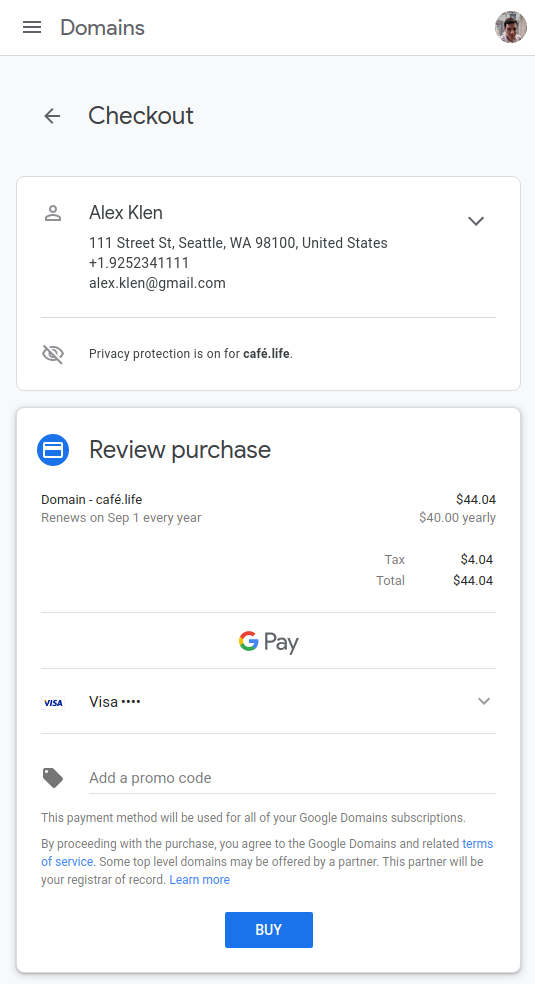The image size is (535, 984).
Task: Open the Learn more link
Action: tap(199, 880)
